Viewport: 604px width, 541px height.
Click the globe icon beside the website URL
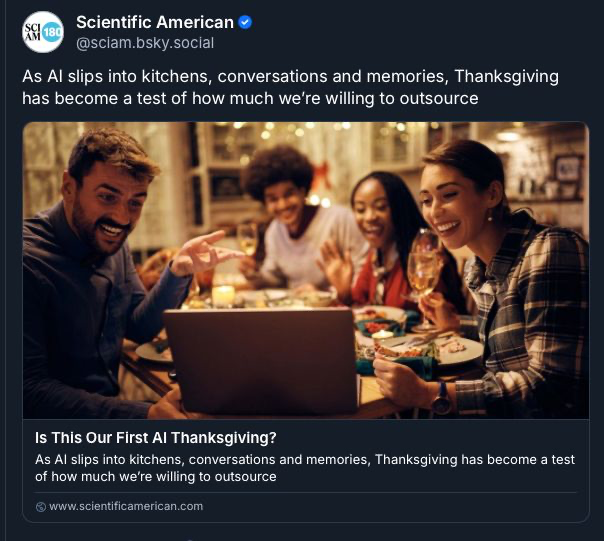point(40,506)
